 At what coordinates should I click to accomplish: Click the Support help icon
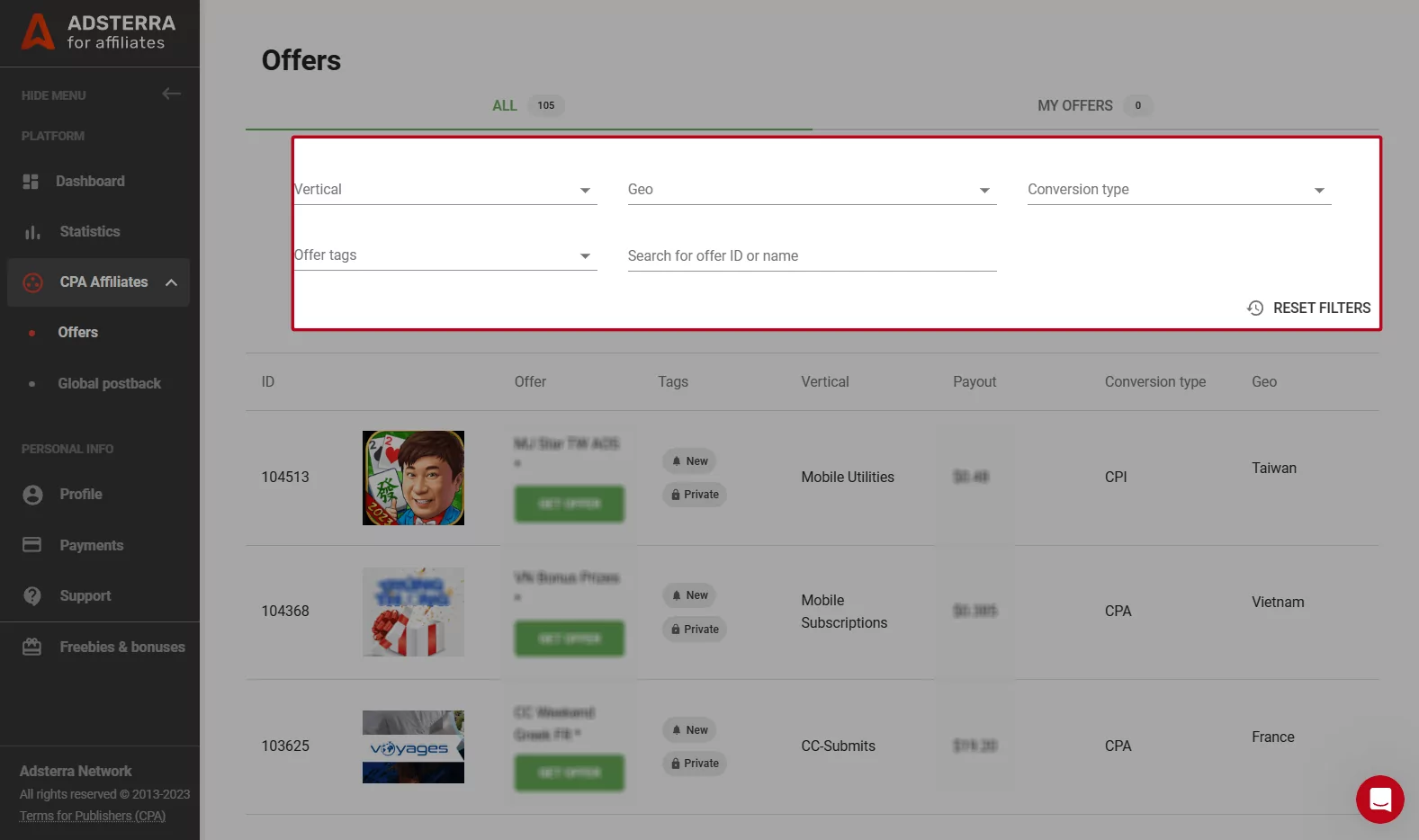32,596
